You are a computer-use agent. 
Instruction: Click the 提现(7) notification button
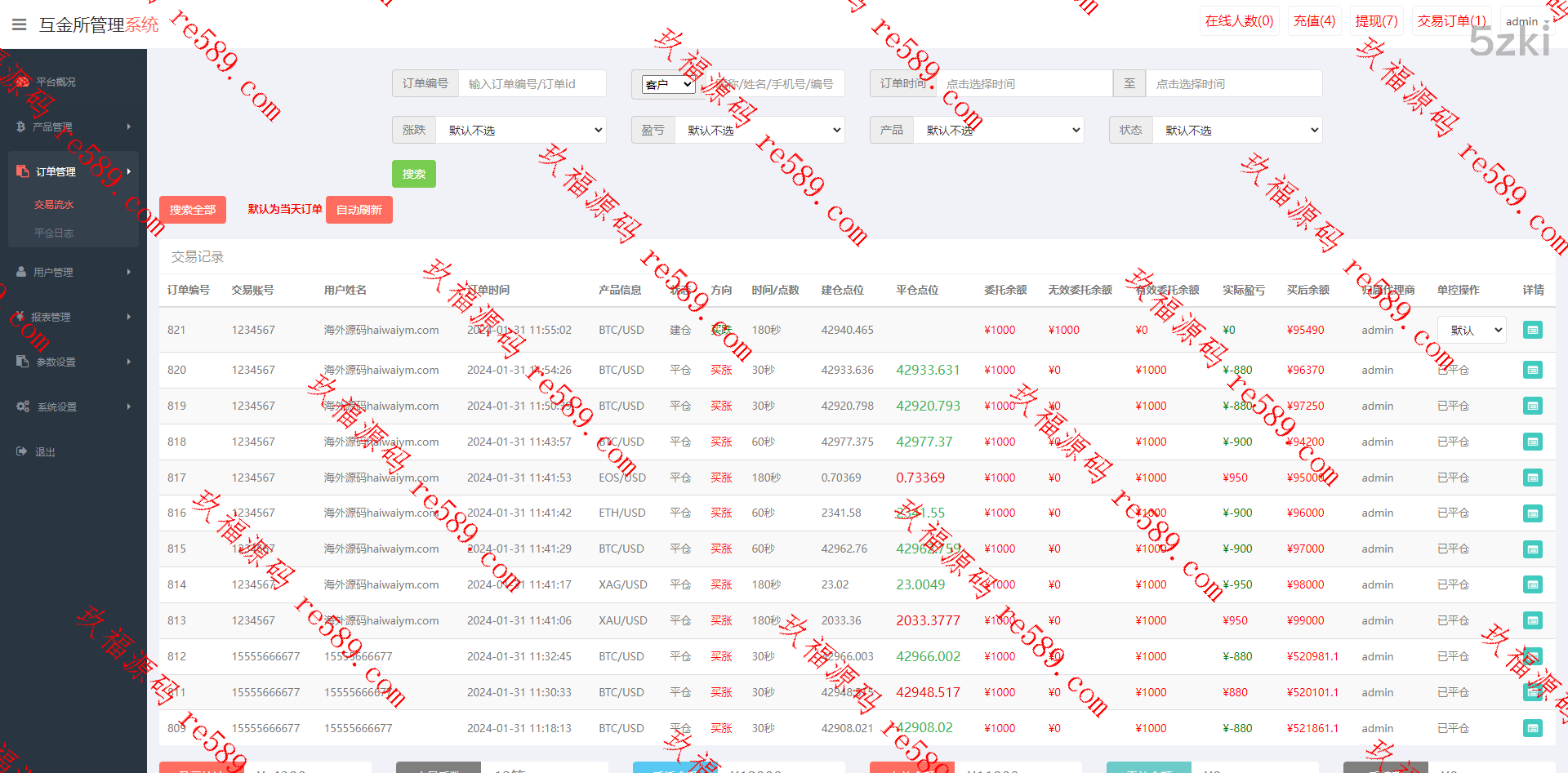(1376, 21)
